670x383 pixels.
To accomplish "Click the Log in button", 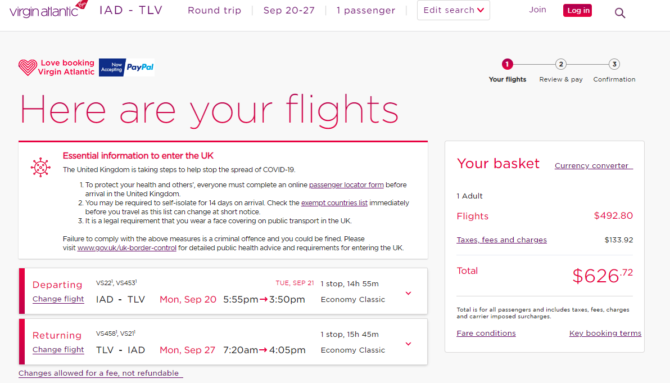I will coord(578,10).
